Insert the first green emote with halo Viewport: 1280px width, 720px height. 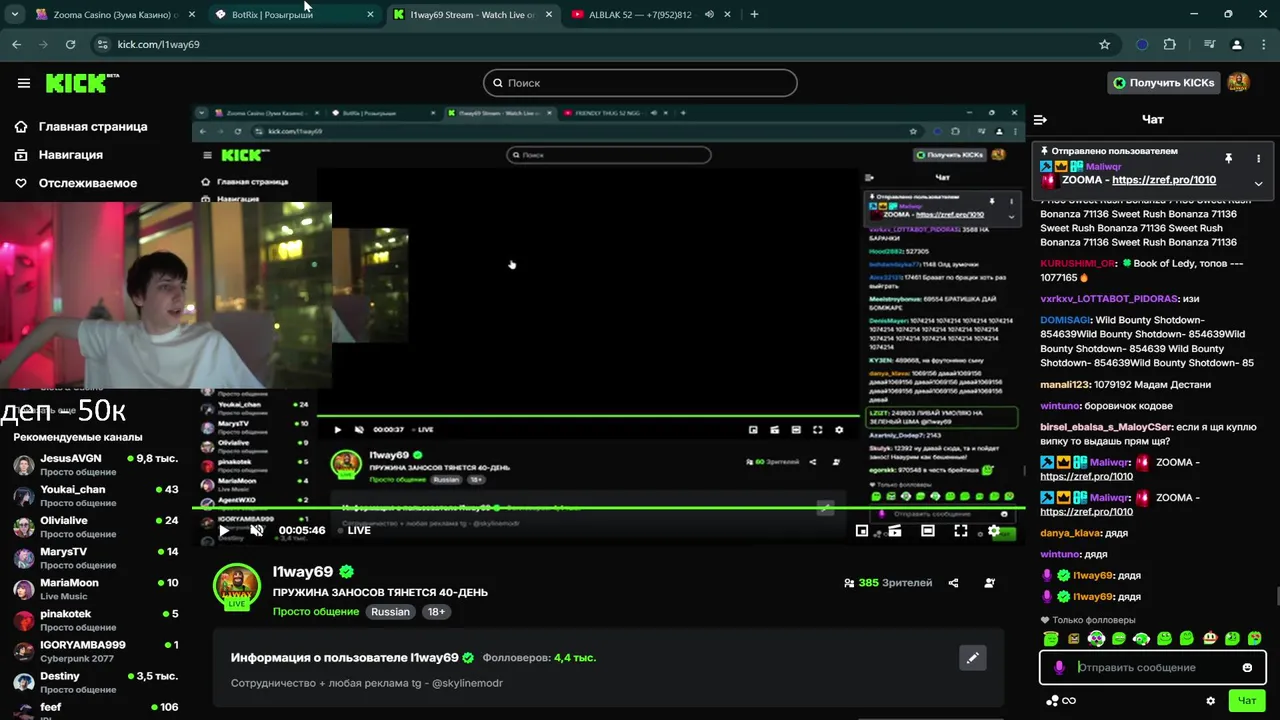pos(1051,638)
